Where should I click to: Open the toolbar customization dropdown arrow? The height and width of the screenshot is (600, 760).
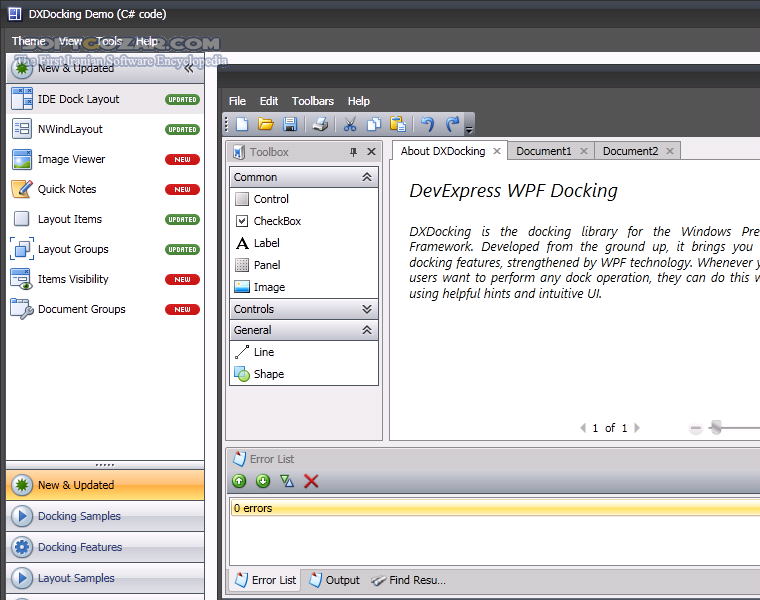pos(469,129)
